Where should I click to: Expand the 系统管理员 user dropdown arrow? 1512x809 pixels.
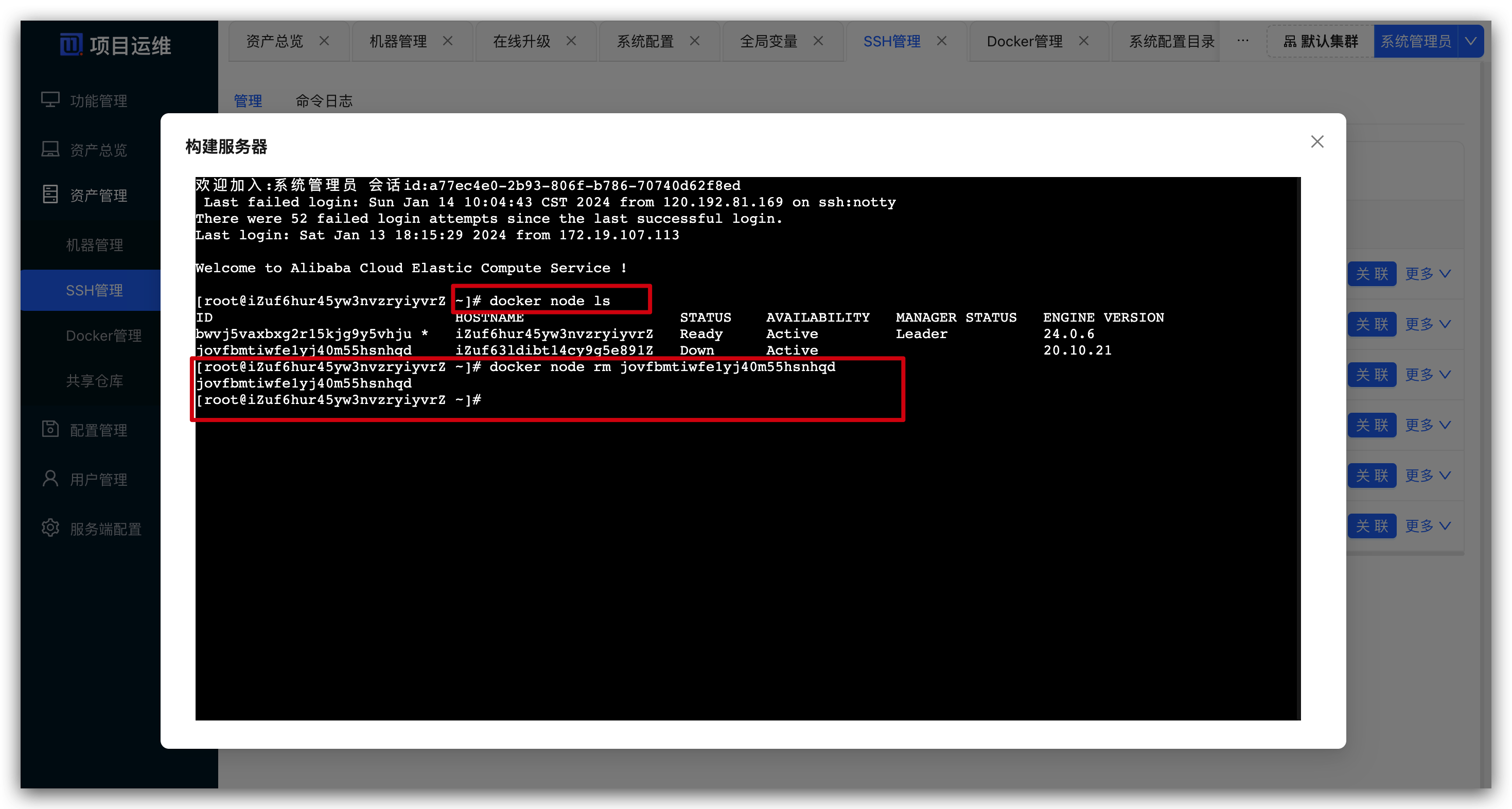(1470, 41)
